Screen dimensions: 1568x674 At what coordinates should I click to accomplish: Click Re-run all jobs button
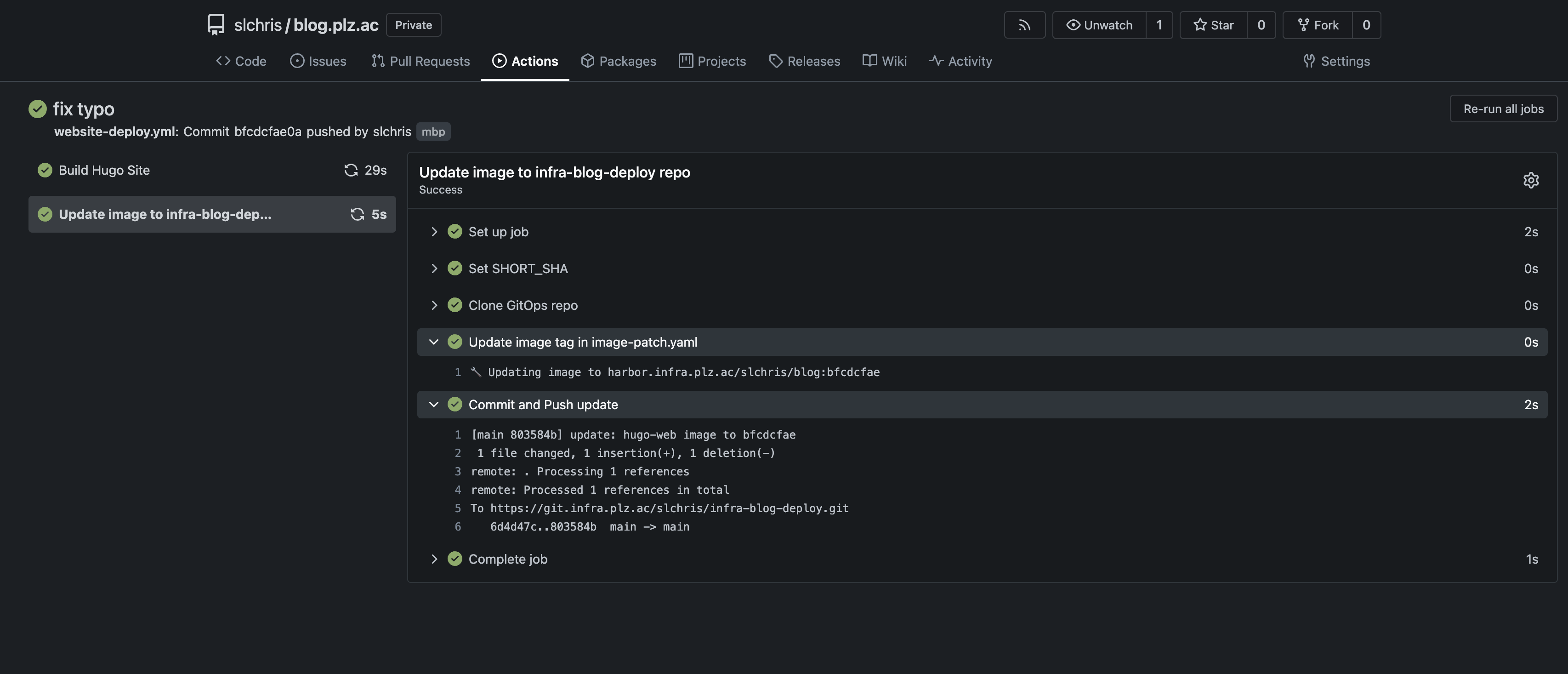point(1503,109)
